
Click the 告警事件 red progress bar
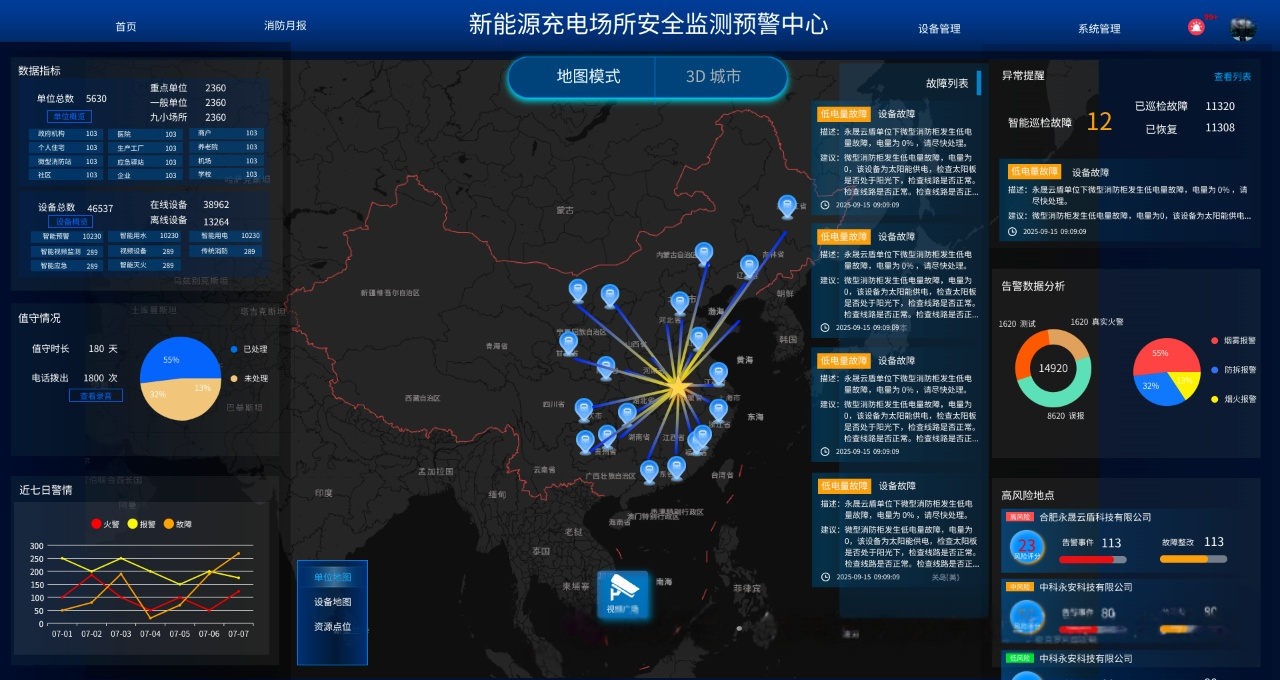click(1092, 560)
